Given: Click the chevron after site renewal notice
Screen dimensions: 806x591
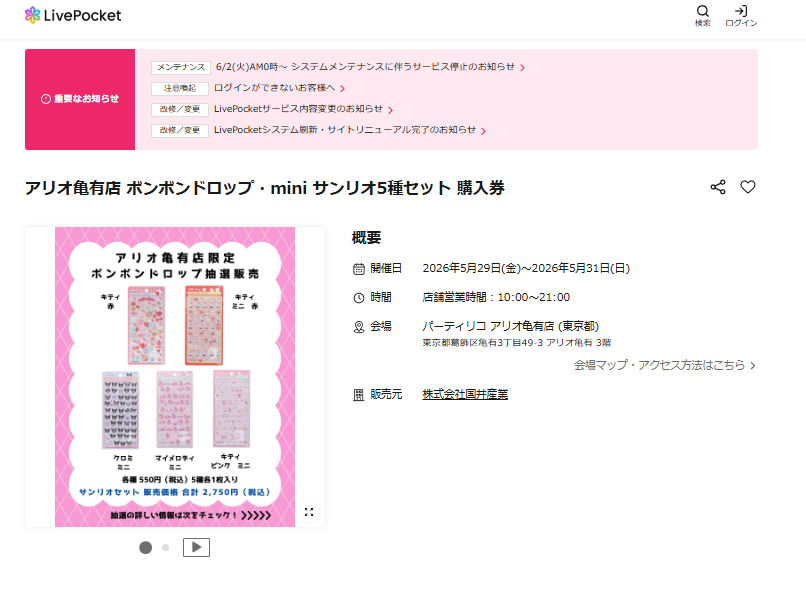Looking at the screenshot, I should point(483,132).
